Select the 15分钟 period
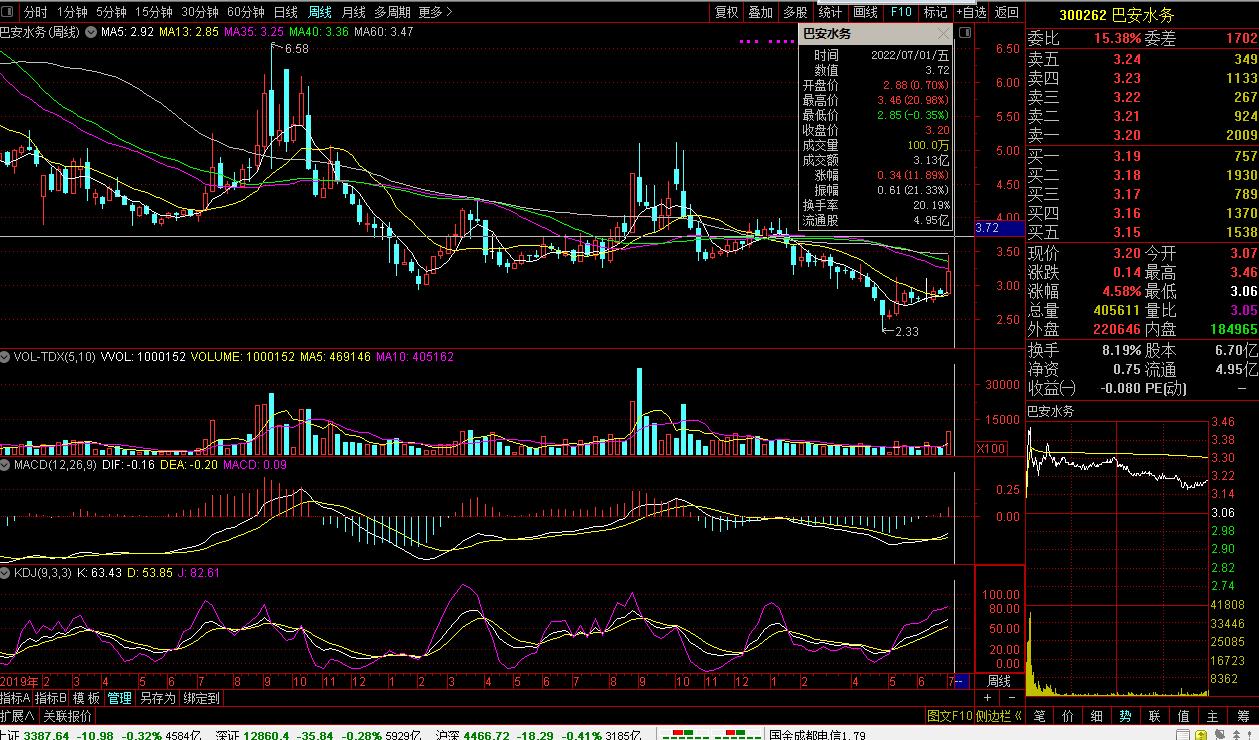This screenshot has width=1259, height=740. [153, 12]
